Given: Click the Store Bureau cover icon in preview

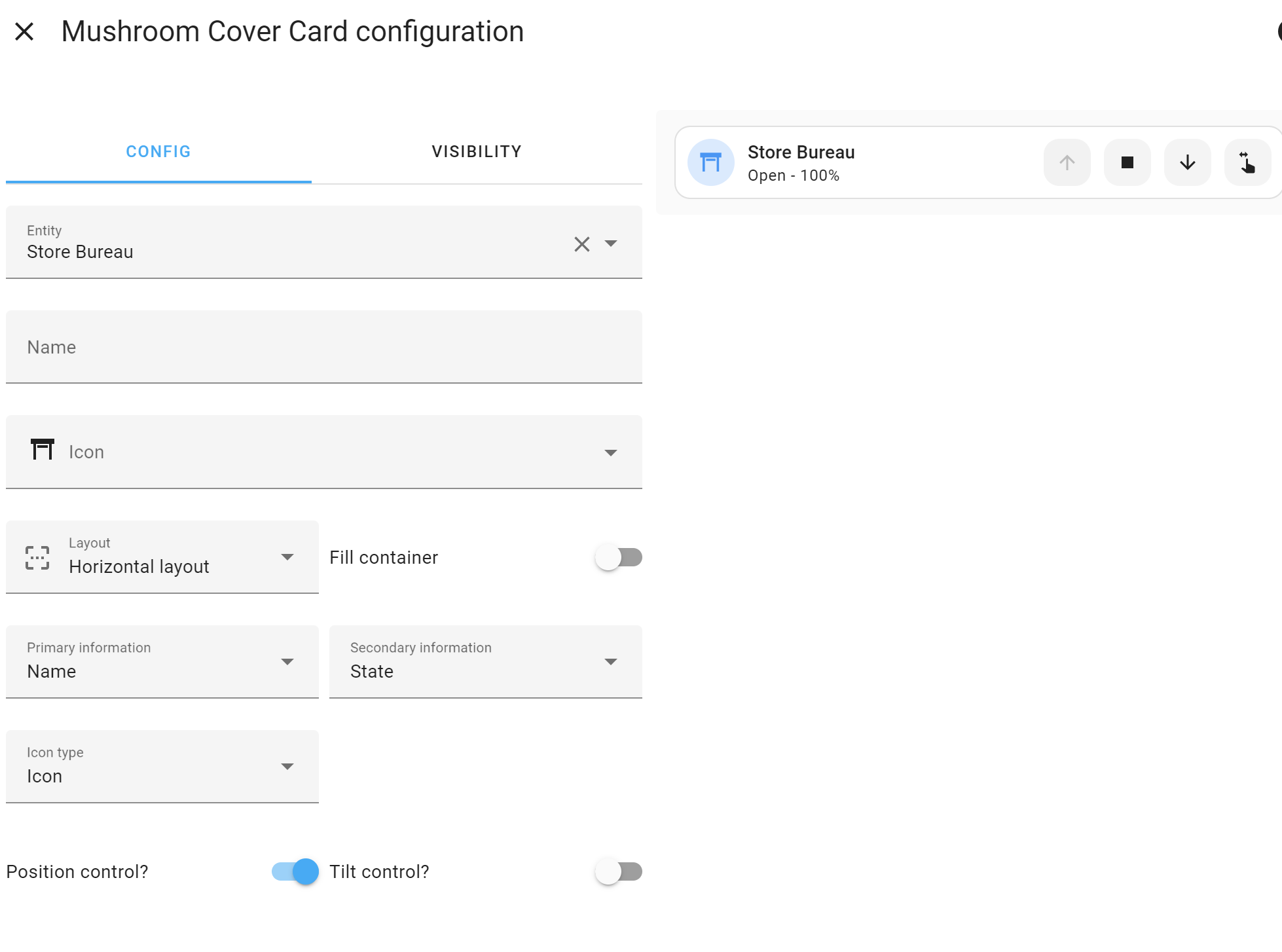Looking at the screenshot, I should tap(711, 162).
